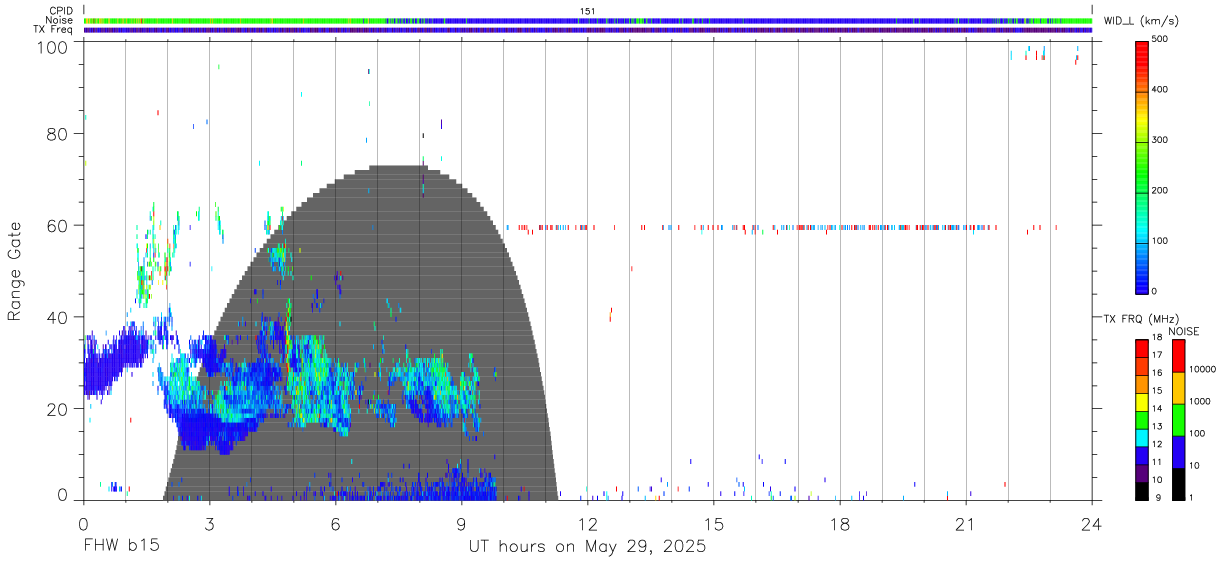Click the y-axis tick label 20

[58, 408]
